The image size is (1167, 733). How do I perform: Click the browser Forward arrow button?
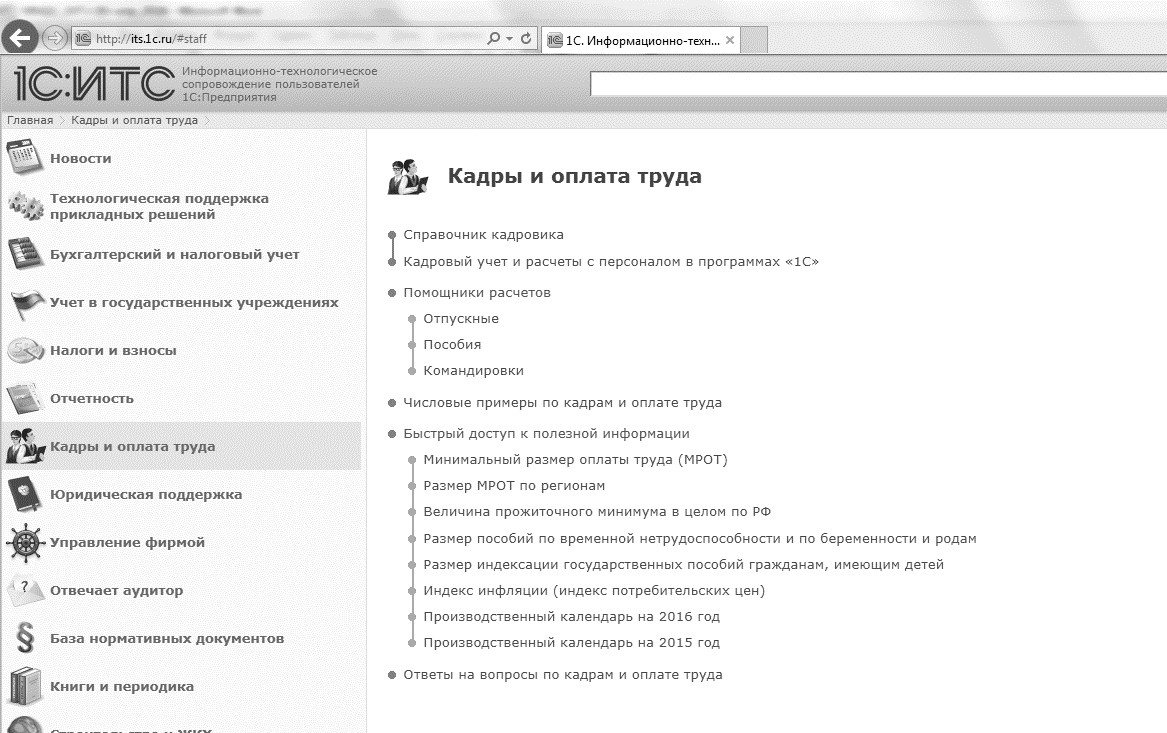54,38
